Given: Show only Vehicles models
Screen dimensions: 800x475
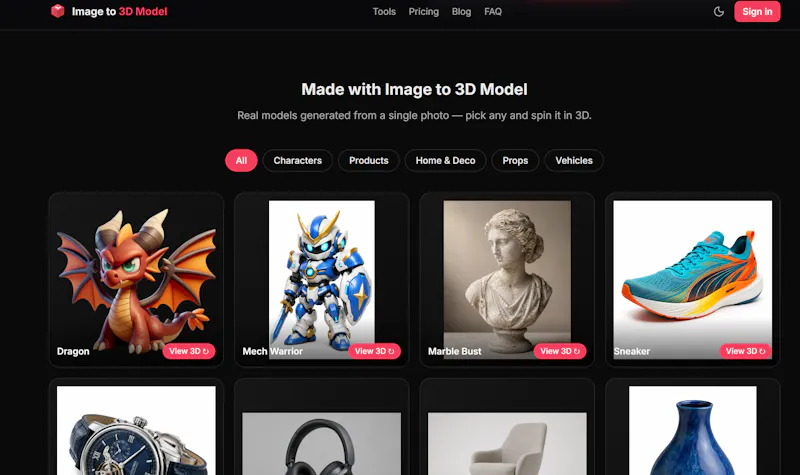Looking at the screenshot, I should [574, 161].
